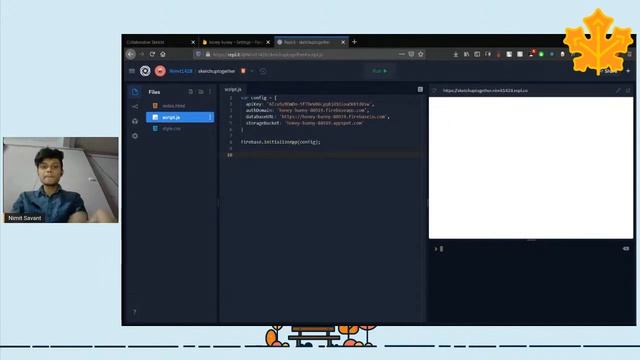Click the padlock site security icon
The height and width of the screenshot is (360, 640).
pyautogui.click(x=208, y=54)
